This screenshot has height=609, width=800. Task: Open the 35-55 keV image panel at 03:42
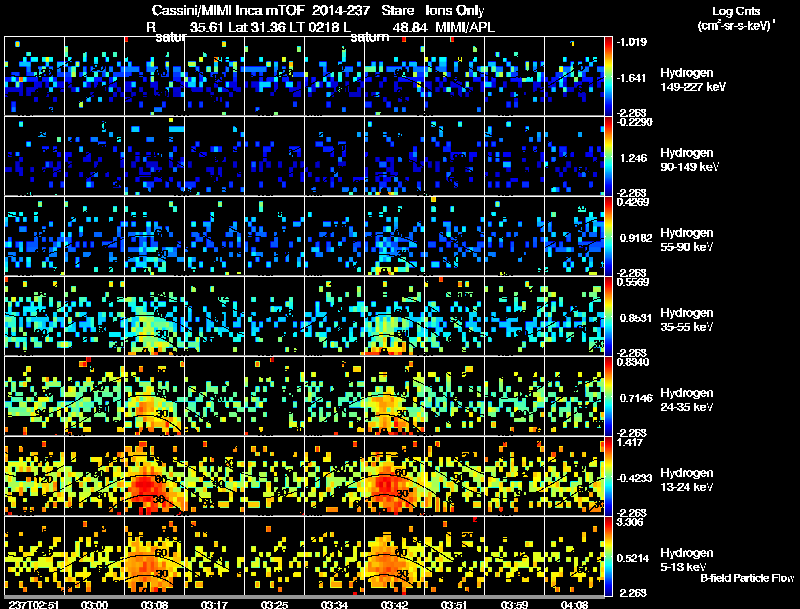coord(394,316)
